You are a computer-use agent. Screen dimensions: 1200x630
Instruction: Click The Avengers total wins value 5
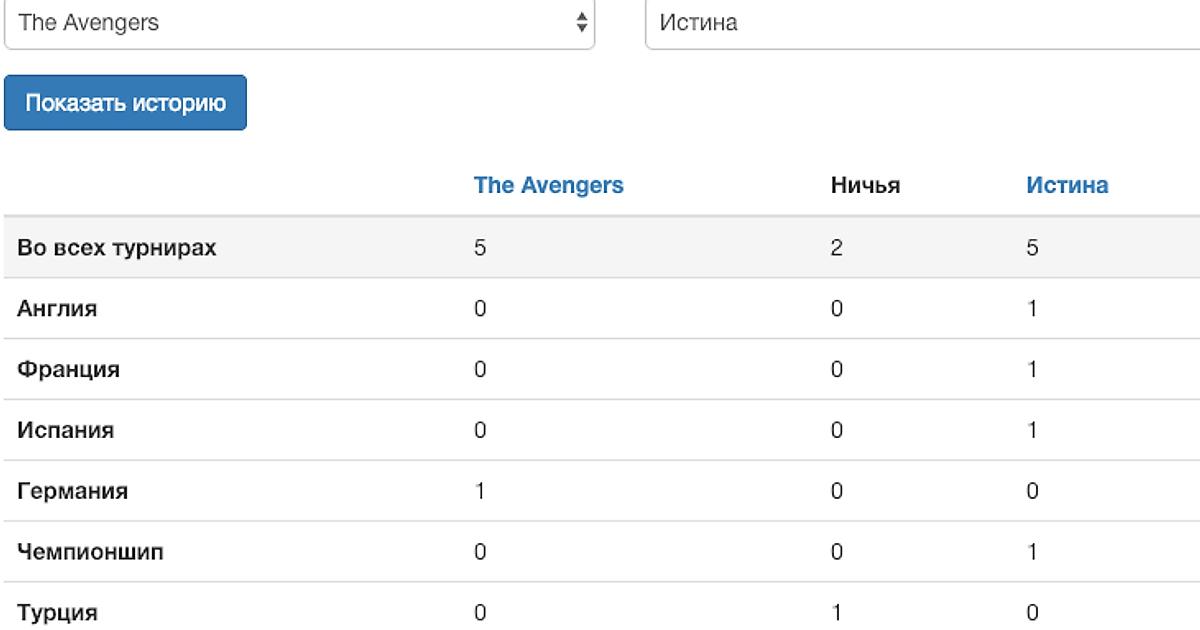(480, 248)
